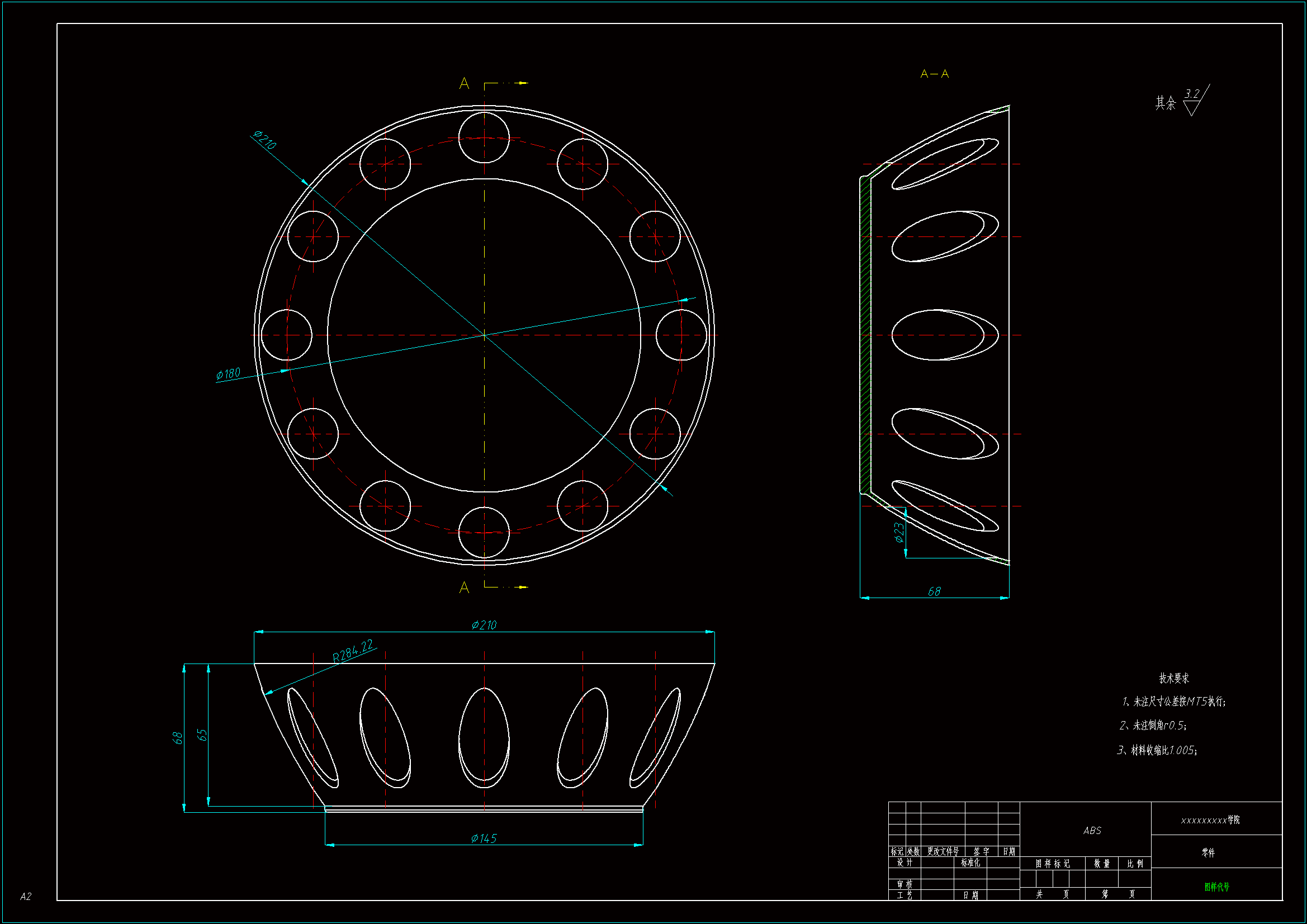Click the A–A section view title
Viewport: 1307px width, 924px height.
pyautogui.click(x=934, y=74)
